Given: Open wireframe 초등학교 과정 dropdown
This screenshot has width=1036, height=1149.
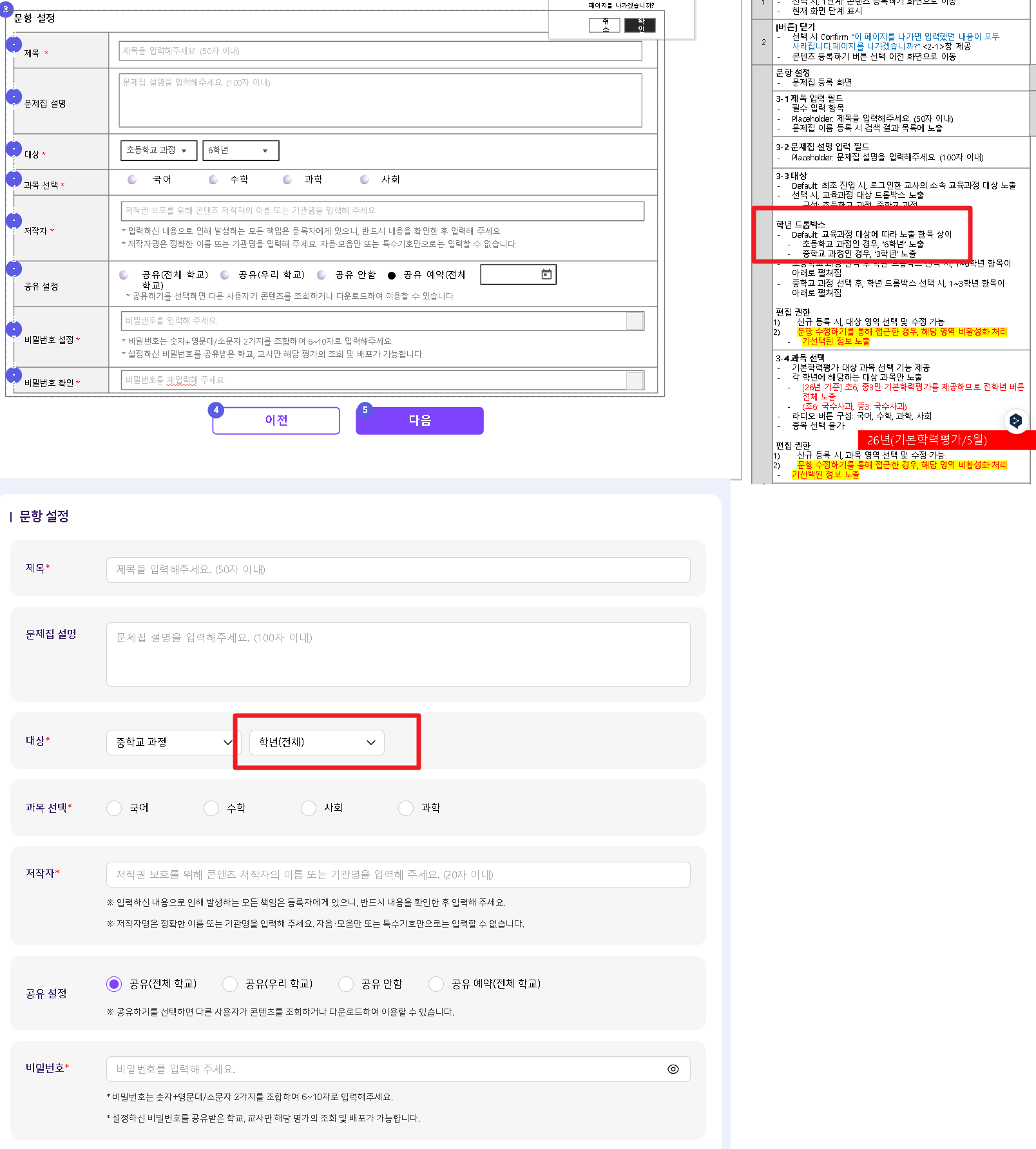Looking at the screenshot, I should [x=158, y=150].
